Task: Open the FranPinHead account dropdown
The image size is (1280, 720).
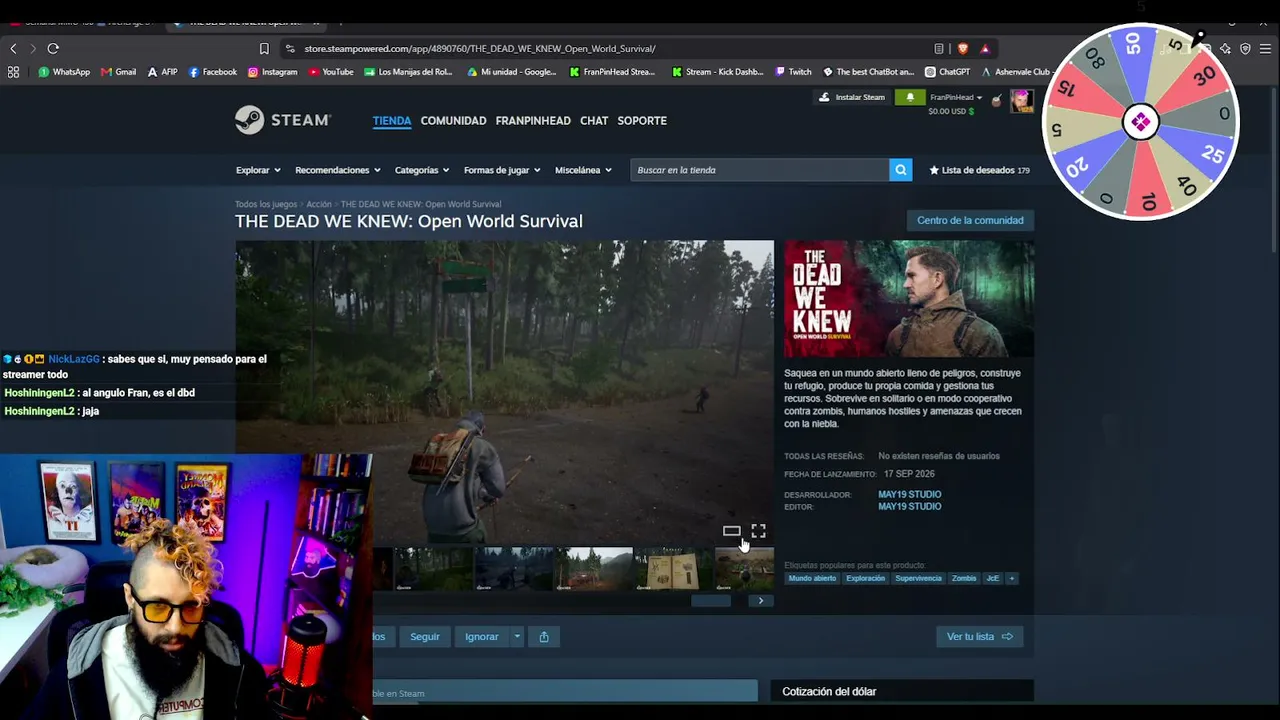Action: 956,98
